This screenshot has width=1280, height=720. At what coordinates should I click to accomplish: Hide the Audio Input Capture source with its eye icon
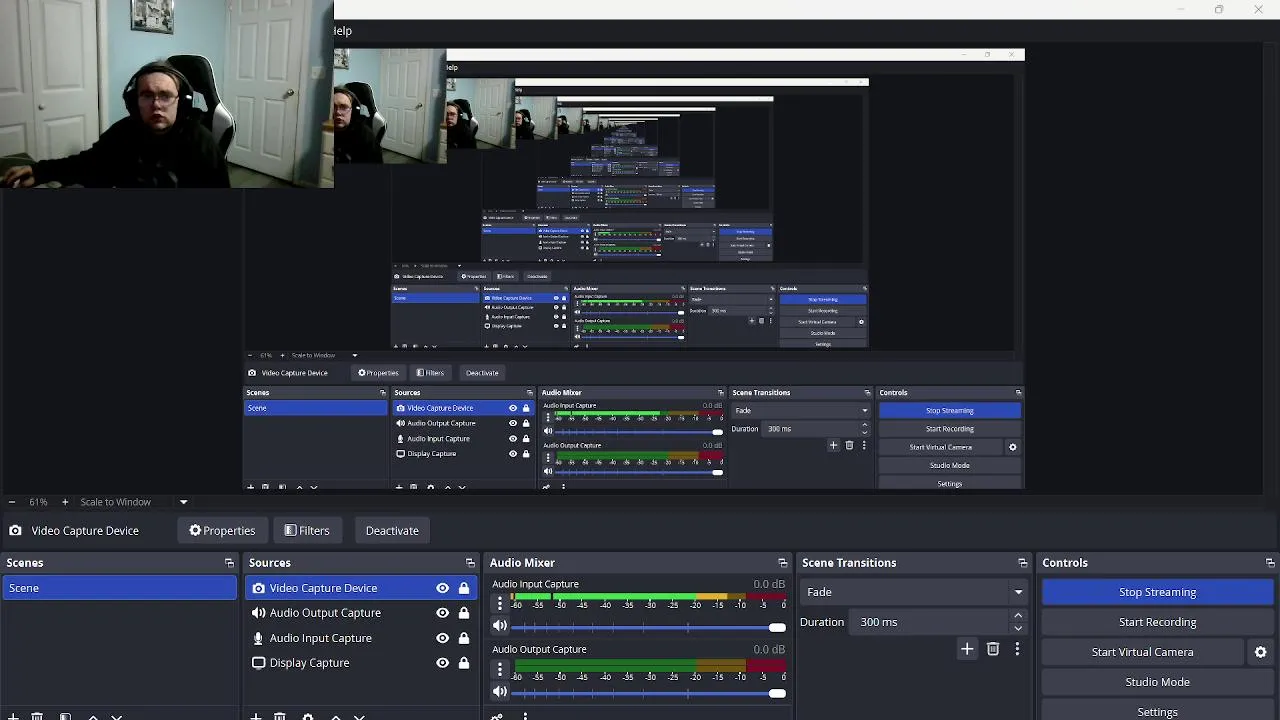pyautogui.click(x=442, y=638)
